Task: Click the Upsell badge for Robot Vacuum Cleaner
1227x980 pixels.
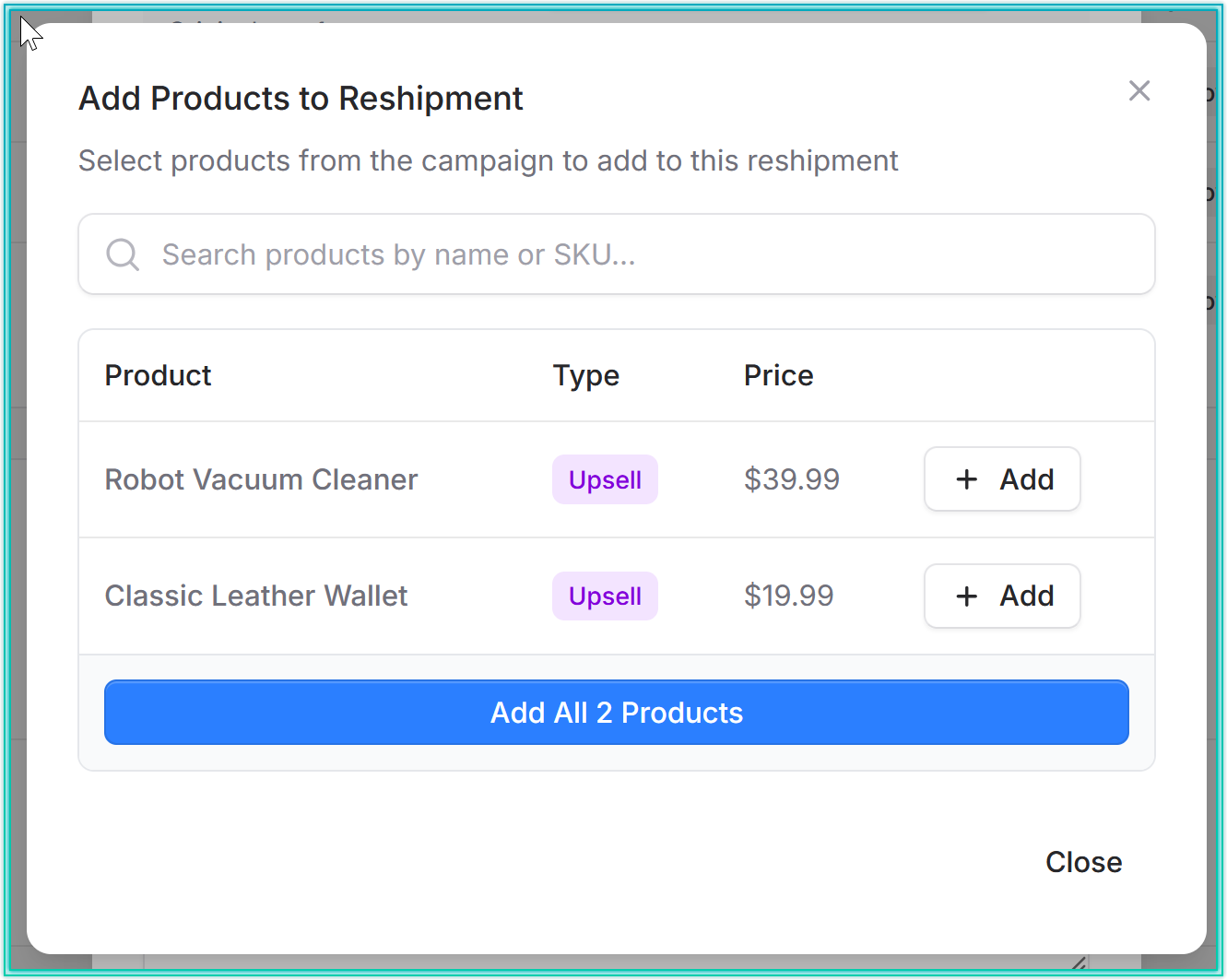Action: [x=605, y=479]
